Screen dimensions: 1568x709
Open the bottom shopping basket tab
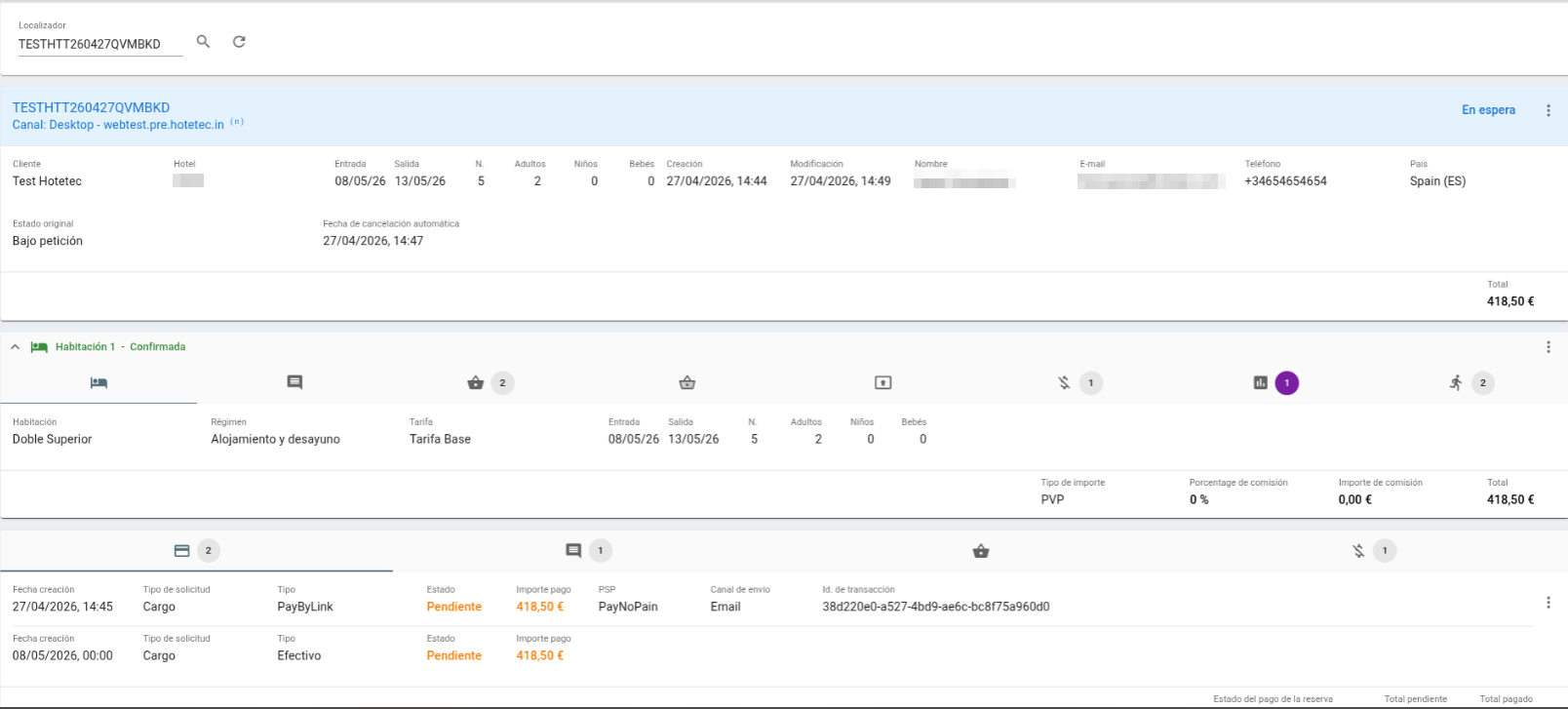(x=981, y=551)
